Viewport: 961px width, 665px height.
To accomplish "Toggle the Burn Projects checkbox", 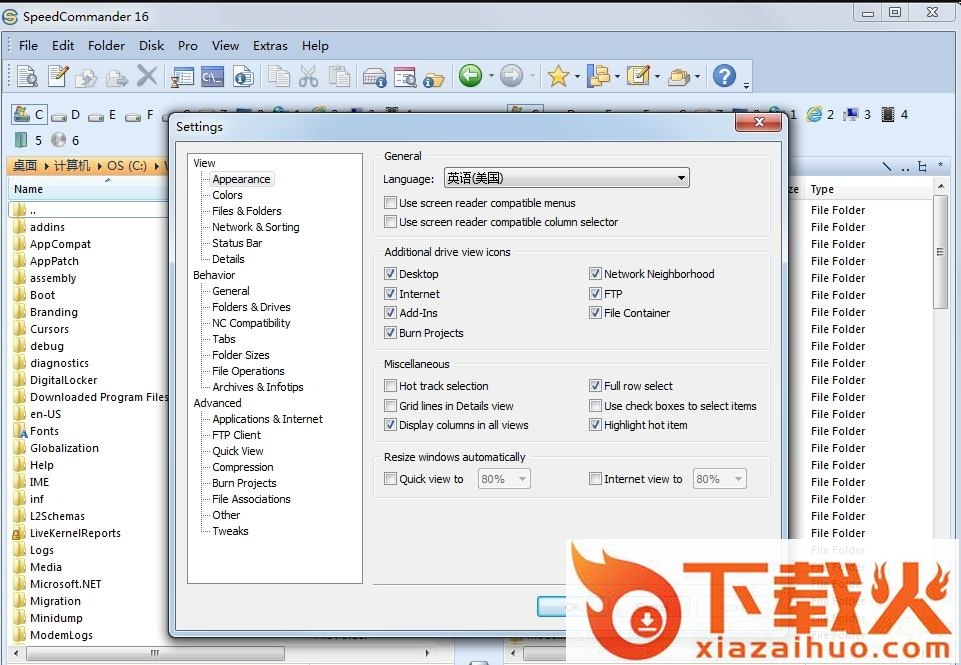I will tap(390, 333).
